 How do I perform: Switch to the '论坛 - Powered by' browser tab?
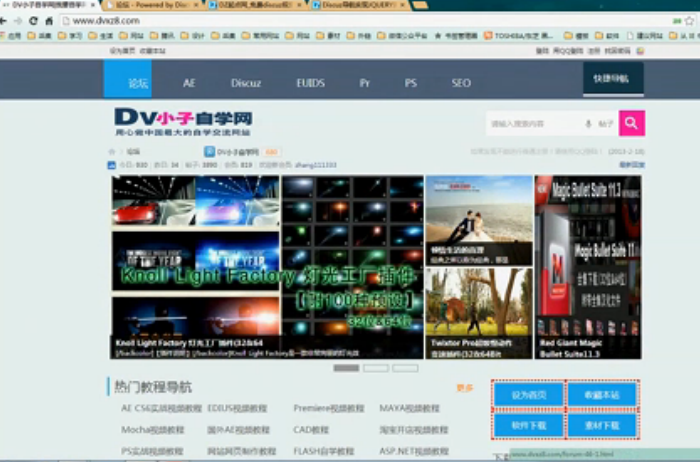pyautogui.click(x=152, y=5)
